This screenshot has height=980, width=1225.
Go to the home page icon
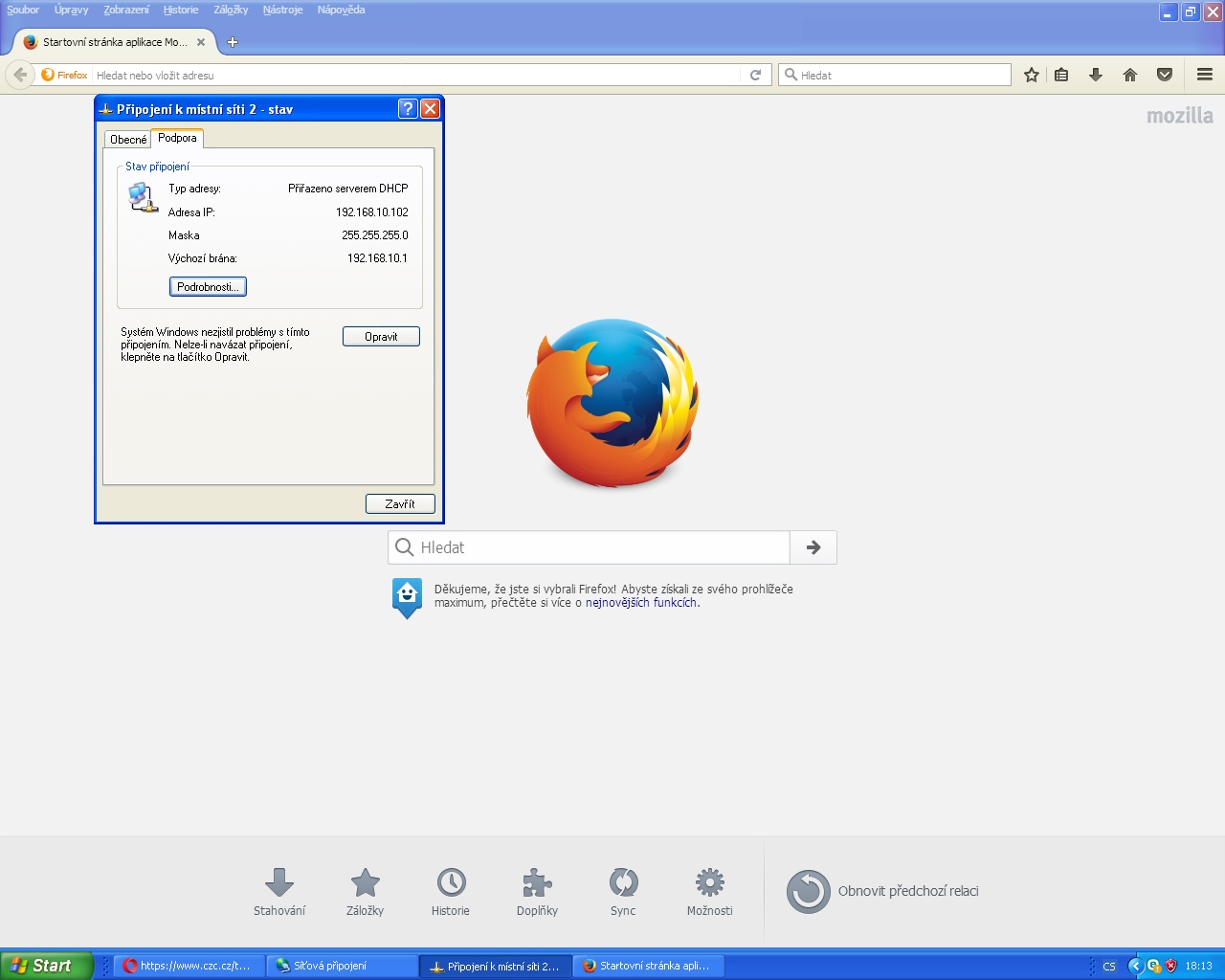tap(1130, 75)
